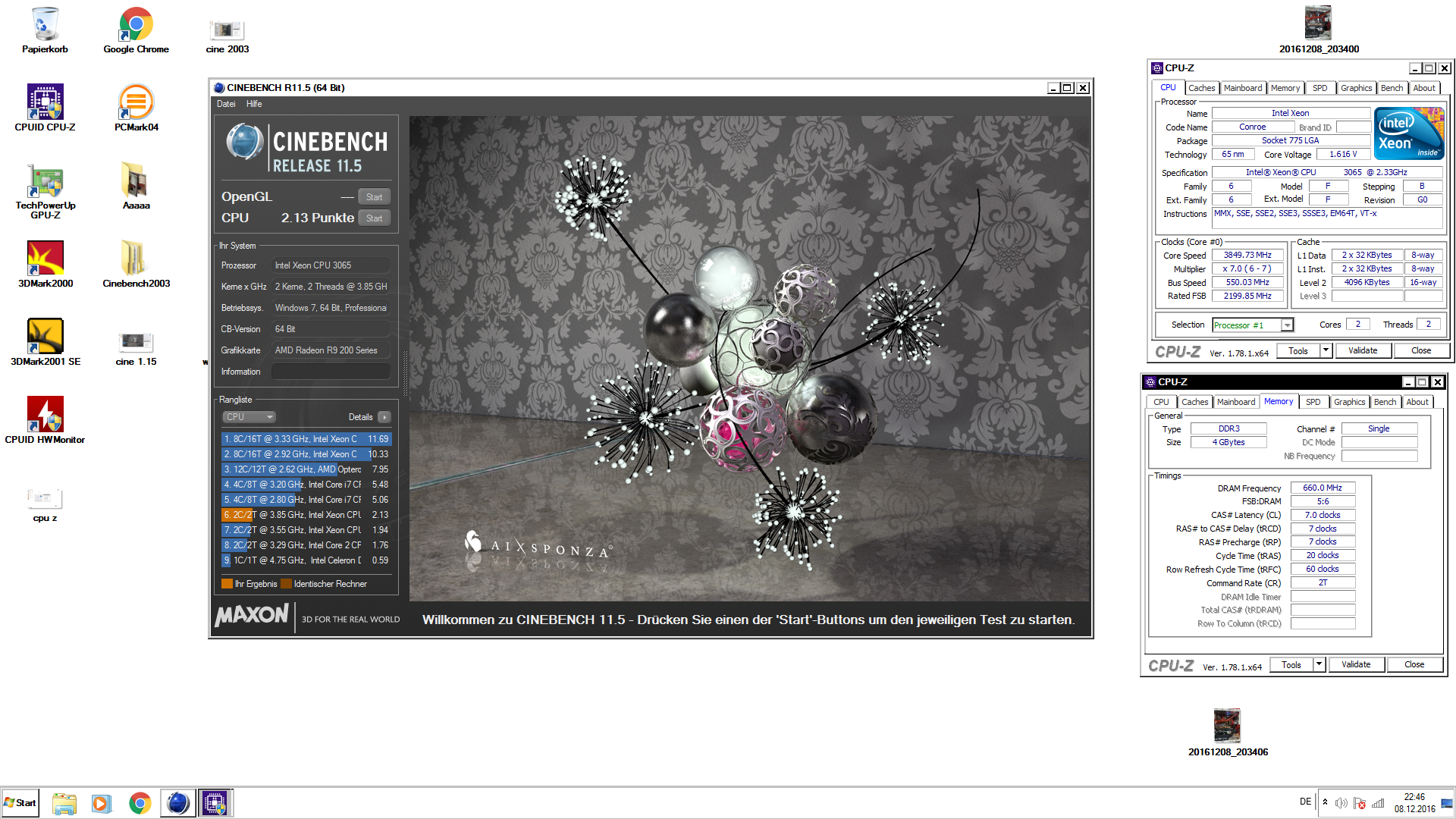Switch to CPU-Z taskbar button
Screen dimensions: 1456x819
[x=215, y=803]
